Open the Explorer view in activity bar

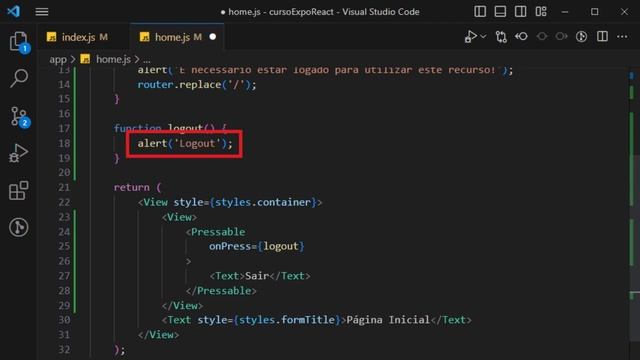tap(19, 41)
